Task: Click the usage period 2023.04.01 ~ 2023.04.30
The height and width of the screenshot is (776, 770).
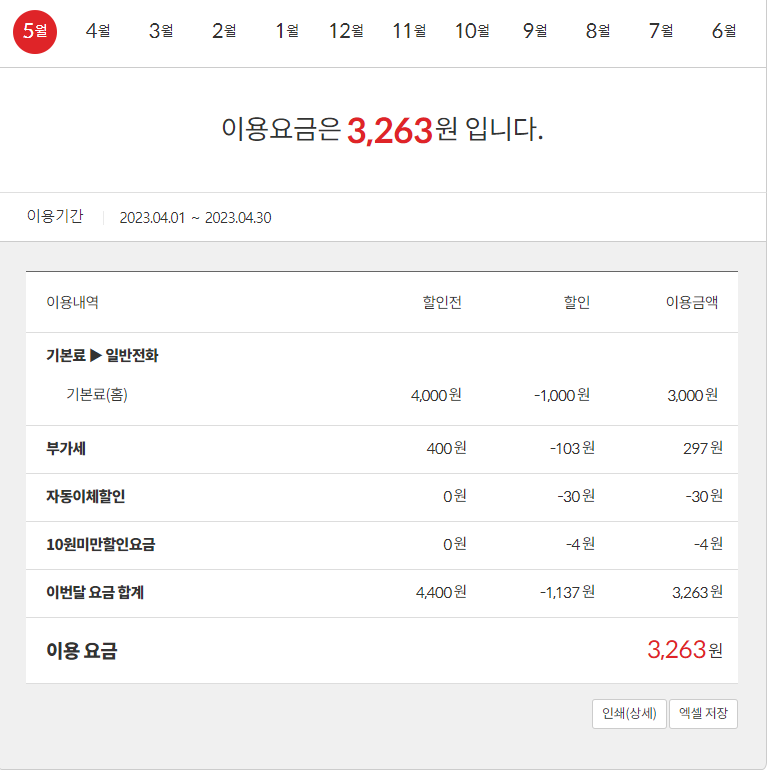Action: (x=195, y=218)
